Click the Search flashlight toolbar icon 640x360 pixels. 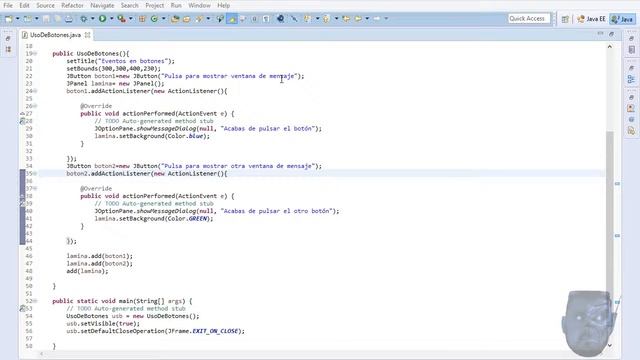click(200, 19)
